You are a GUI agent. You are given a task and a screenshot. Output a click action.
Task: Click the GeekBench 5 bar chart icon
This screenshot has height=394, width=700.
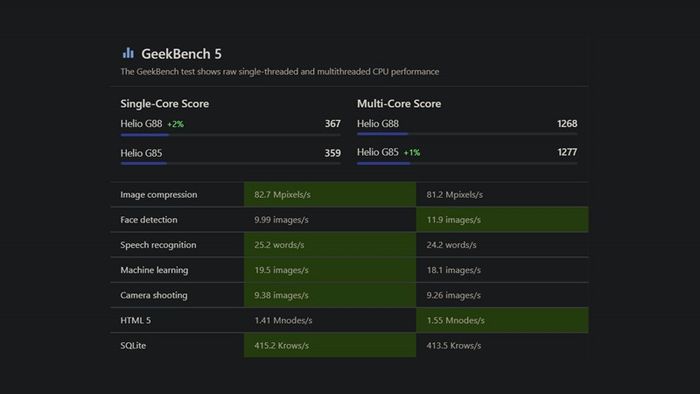pyautogui.click(x=128, y=53)
